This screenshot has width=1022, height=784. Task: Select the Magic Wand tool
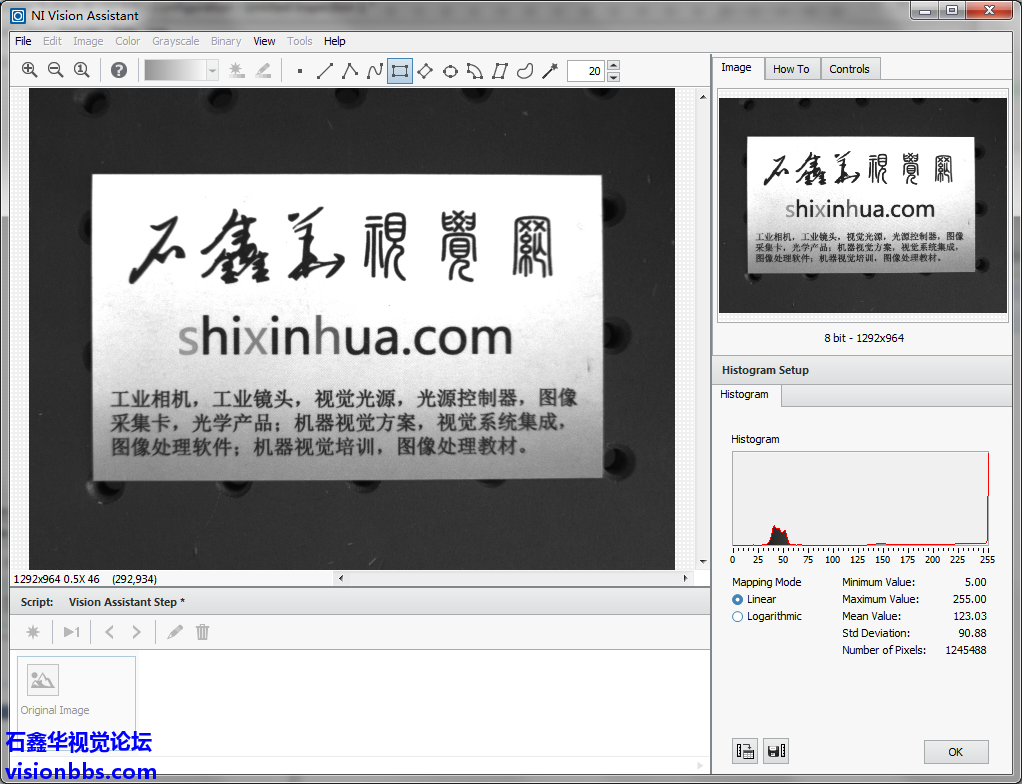tap(549, 71)
